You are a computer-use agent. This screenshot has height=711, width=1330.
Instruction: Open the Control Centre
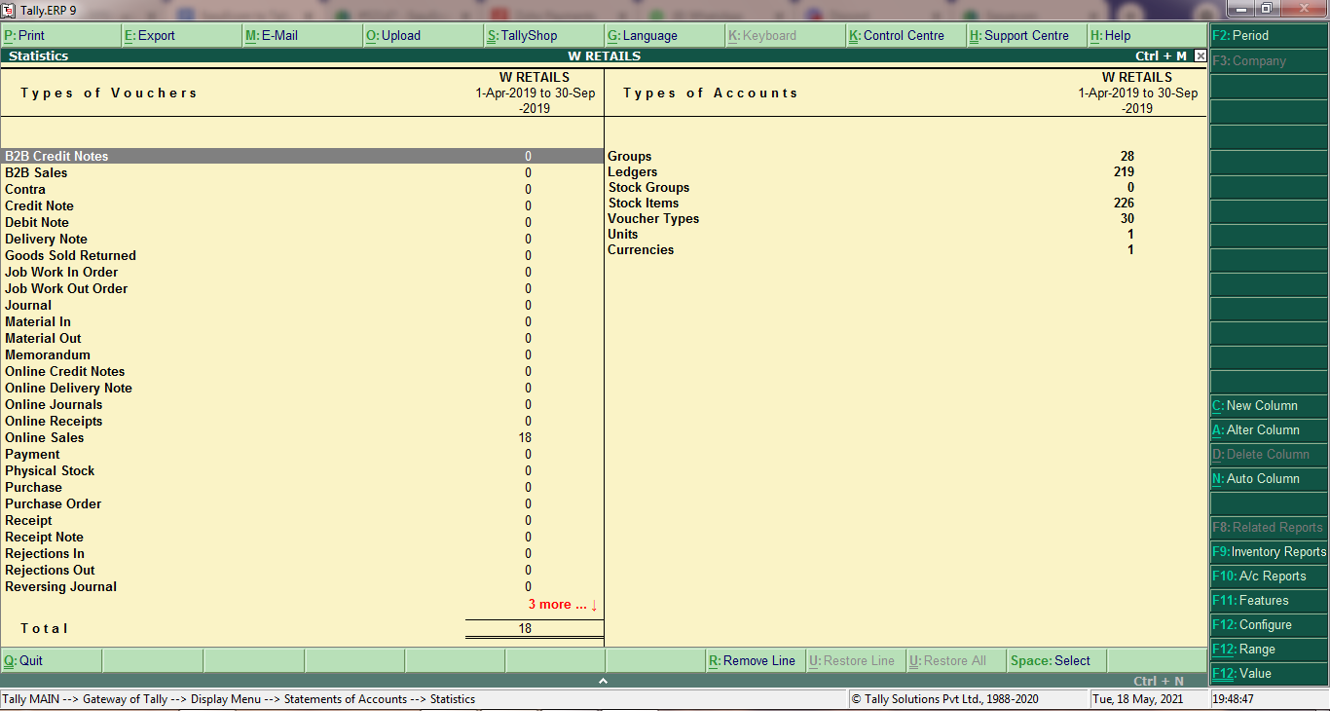click(x=906, y=35)
